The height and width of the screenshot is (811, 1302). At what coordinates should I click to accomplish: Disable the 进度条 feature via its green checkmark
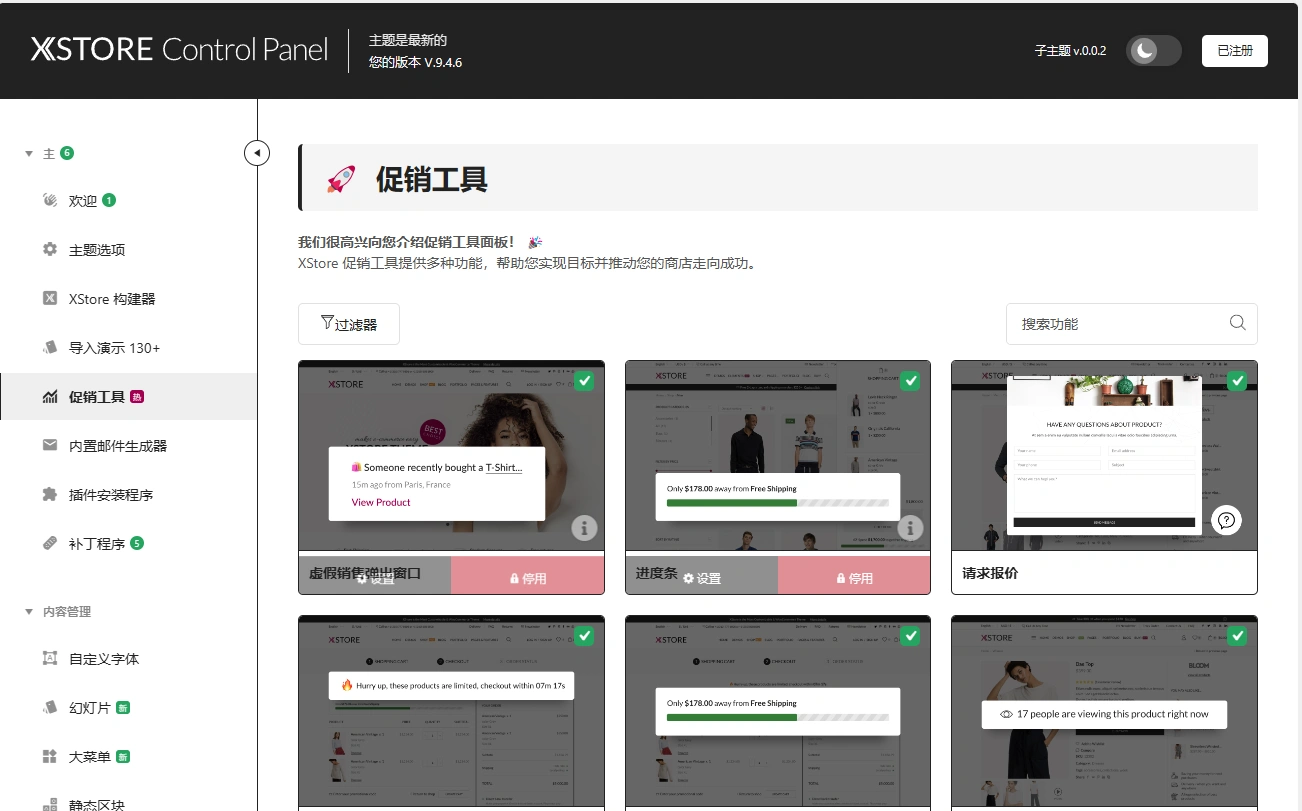point(910,381)
